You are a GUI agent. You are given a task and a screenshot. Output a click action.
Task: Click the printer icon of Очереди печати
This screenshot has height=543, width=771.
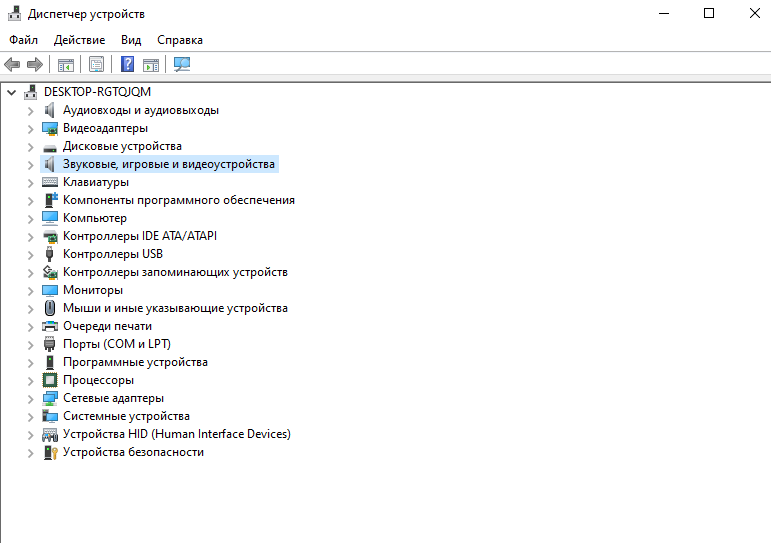(50, 326)
